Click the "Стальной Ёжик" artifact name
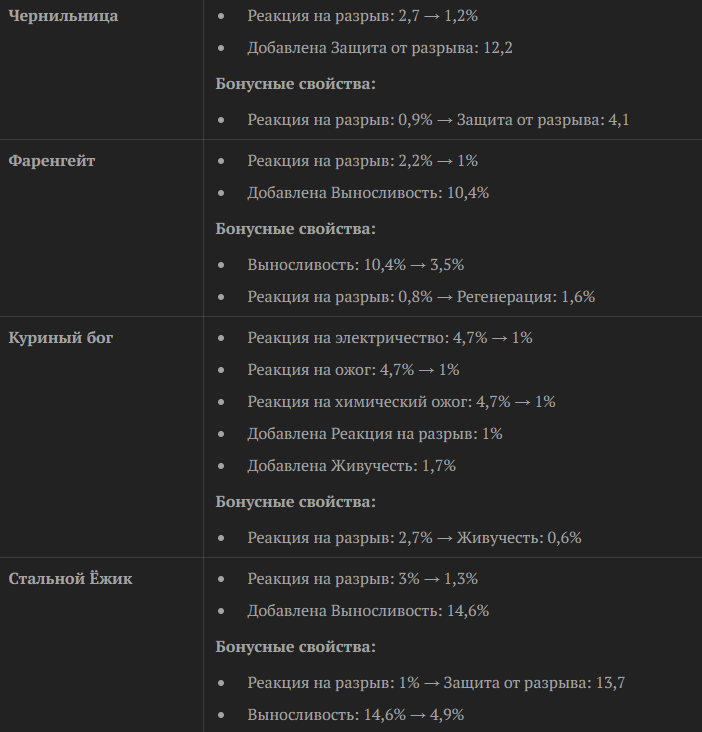 tap(70, 578)
